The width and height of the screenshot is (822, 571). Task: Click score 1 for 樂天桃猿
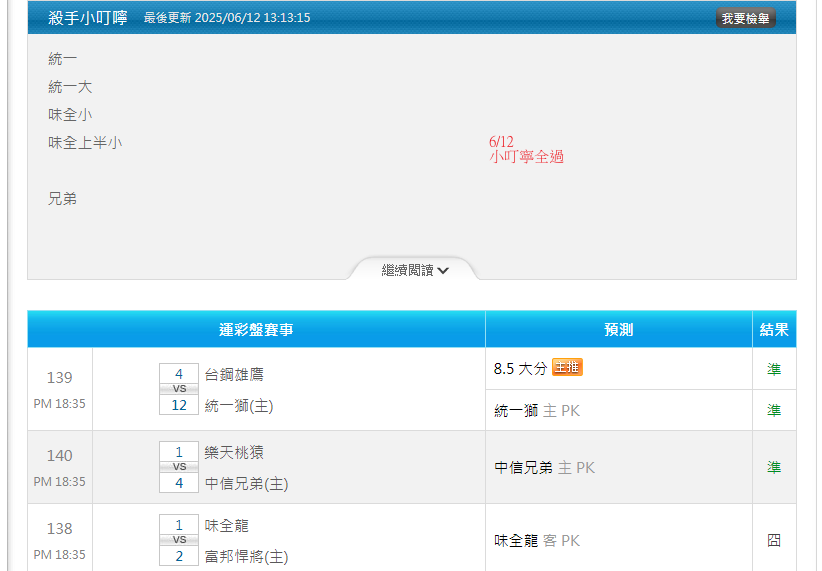(x=179, y=452)
